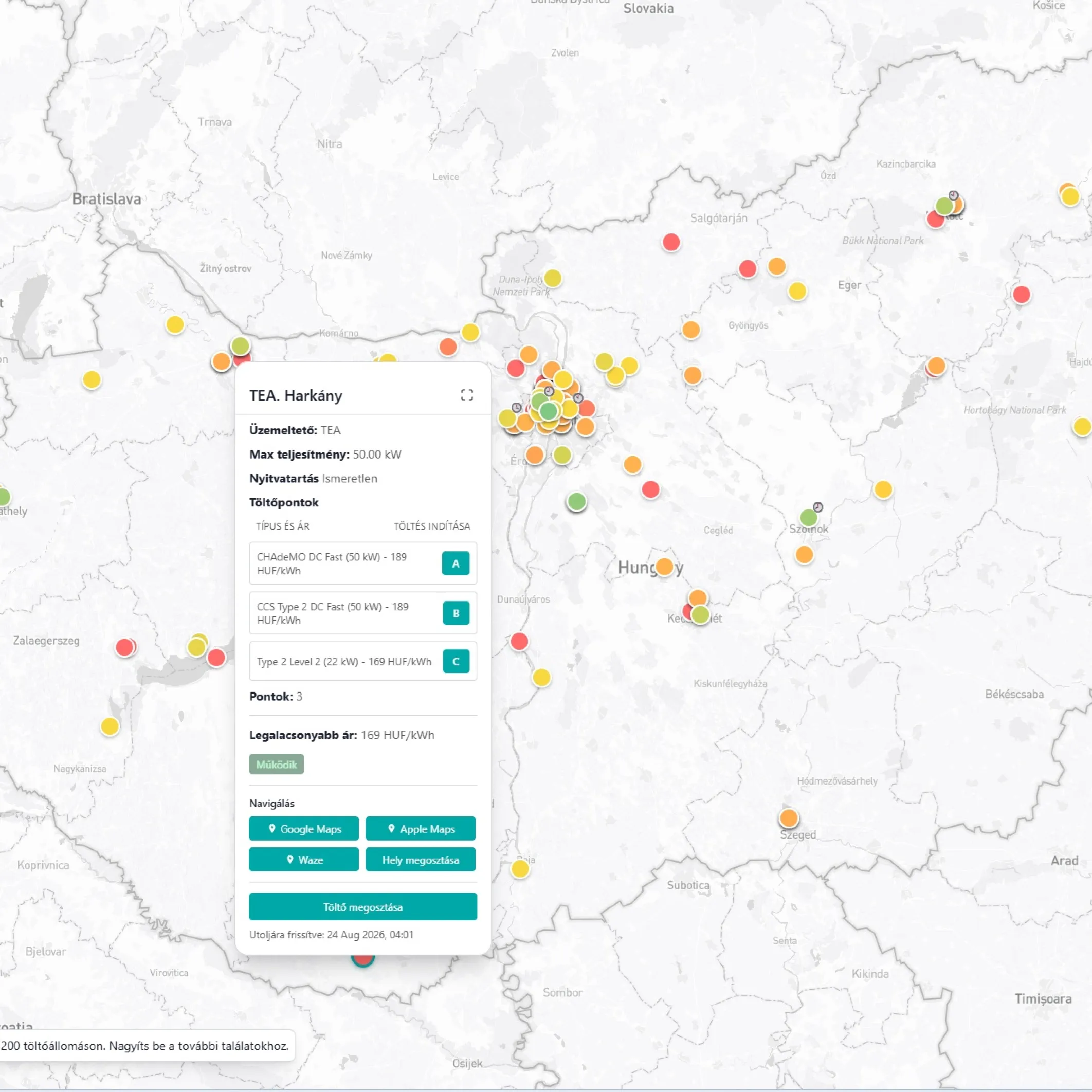The image size is (1092, 1092).
Task: Click the Max teljesítmény 50.00 kW text
Action: coord(325,454)
